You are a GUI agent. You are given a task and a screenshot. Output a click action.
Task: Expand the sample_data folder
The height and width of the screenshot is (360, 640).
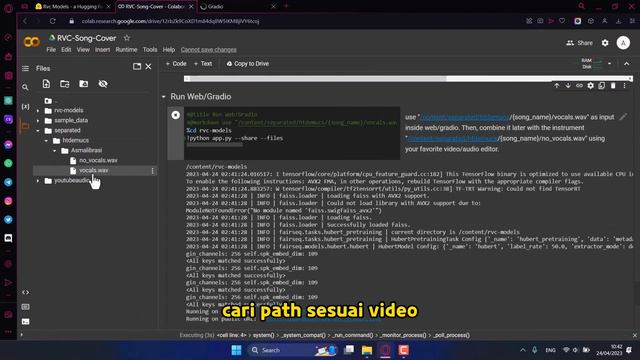[38, 121]
